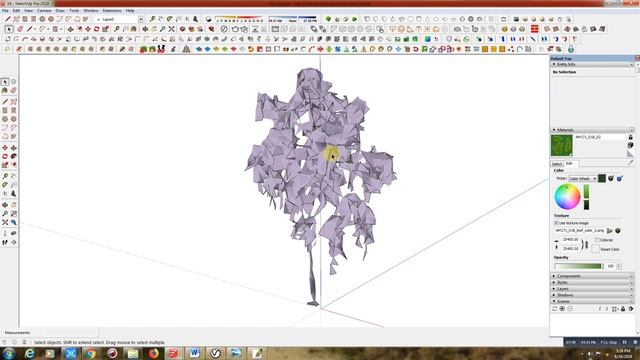Image resolution: width=640 pixels, height=360 pixels.
Task: Click the material name input field
Action: coord(600,138)
